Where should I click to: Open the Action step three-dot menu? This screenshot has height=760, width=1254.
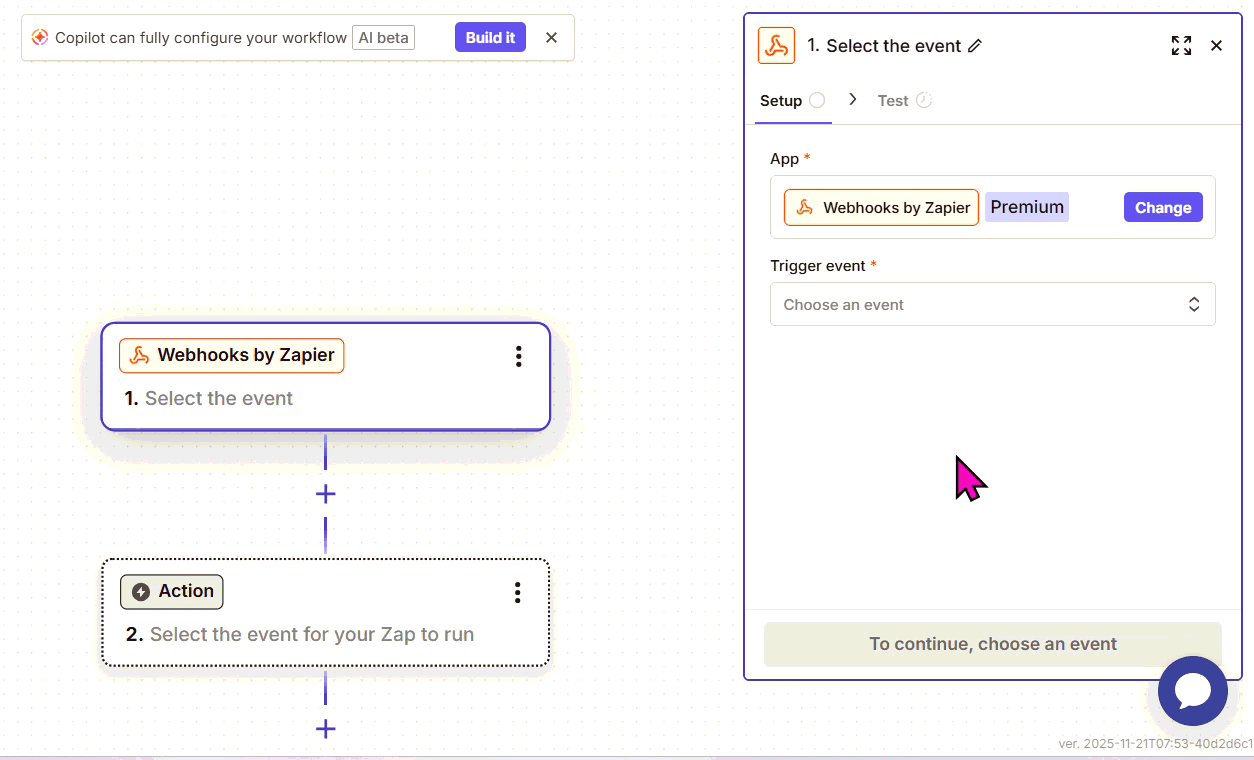[x=517, y=593]
